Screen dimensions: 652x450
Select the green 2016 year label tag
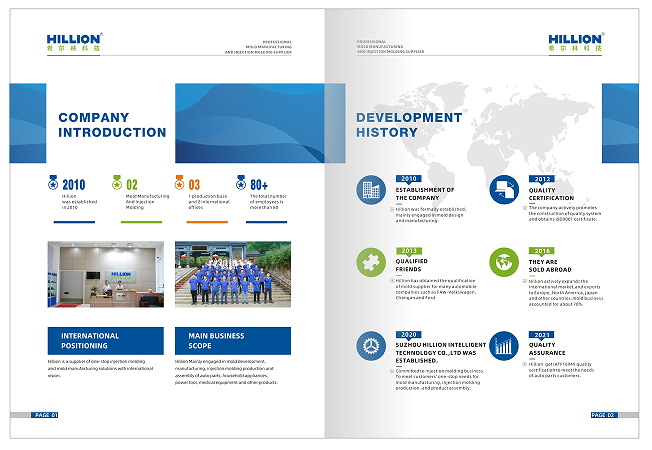(x=541, y=251)
